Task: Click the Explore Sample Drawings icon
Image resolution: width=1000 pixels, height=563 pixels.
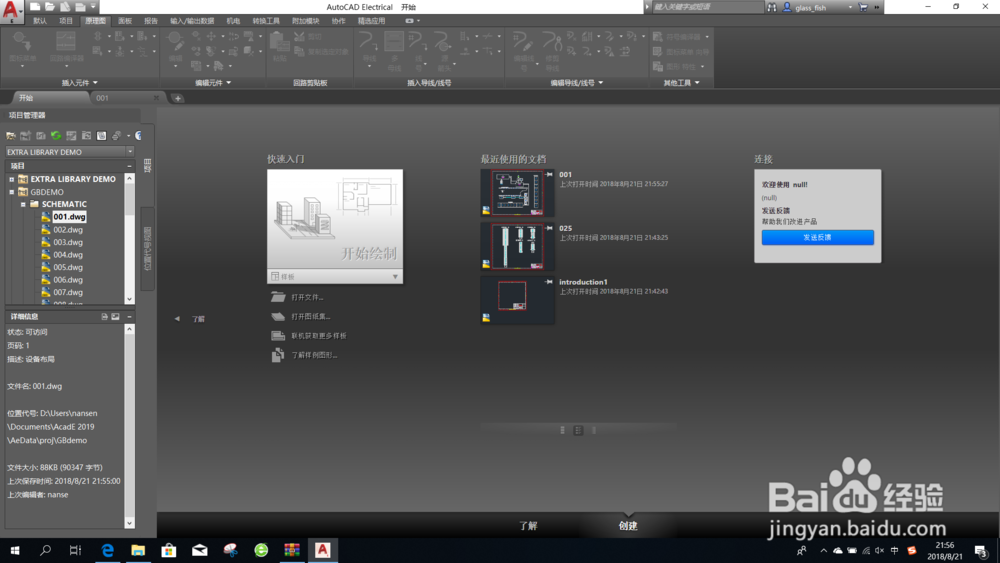Action: pyautogui.click(x=278, y=355)
